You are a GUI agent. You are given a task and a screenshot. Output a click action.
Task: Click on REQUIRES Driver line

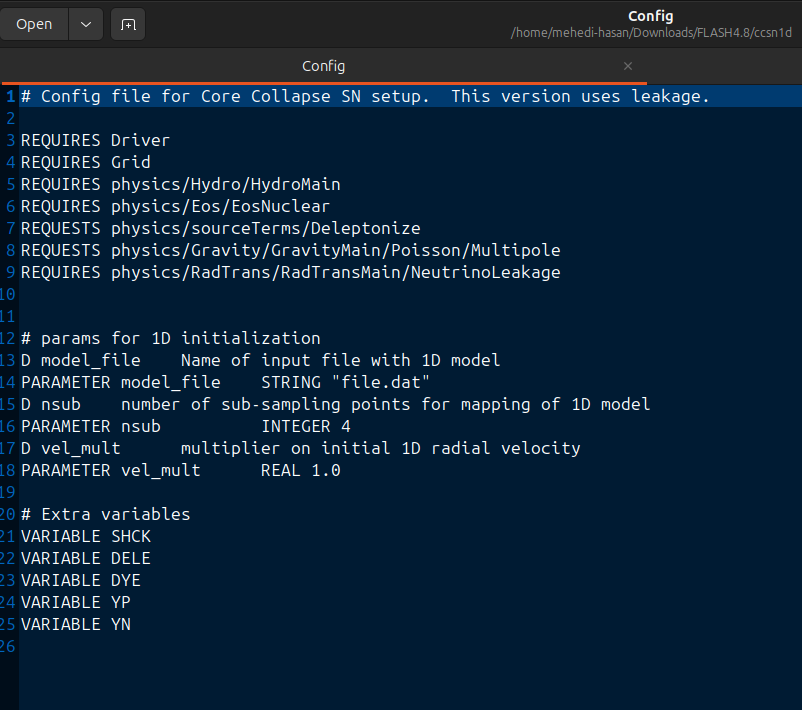[95, 140]
